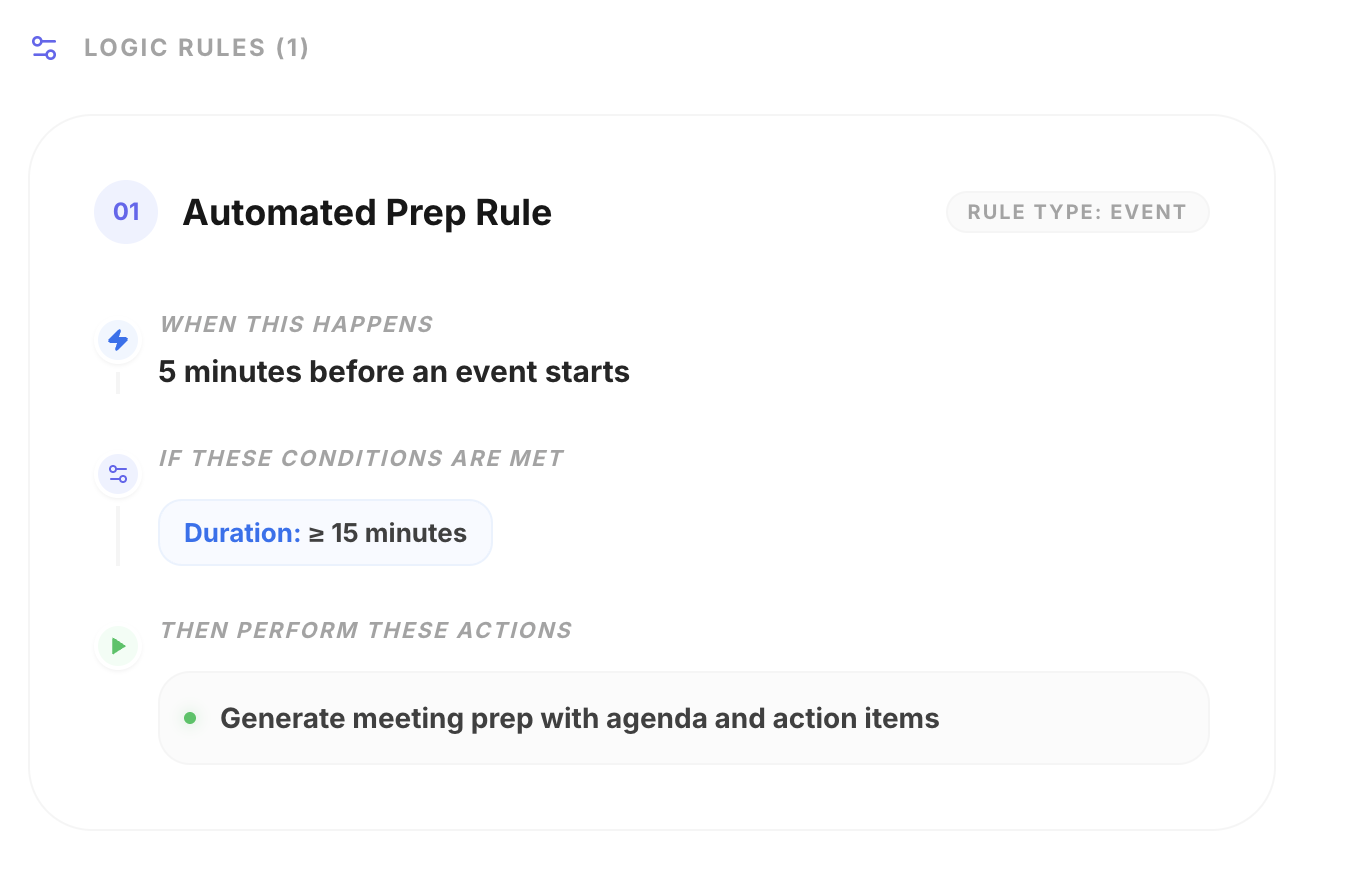Viewport: 1356px width, 870px height.
Task: Click the green dot beside the action
Action: 190,718
